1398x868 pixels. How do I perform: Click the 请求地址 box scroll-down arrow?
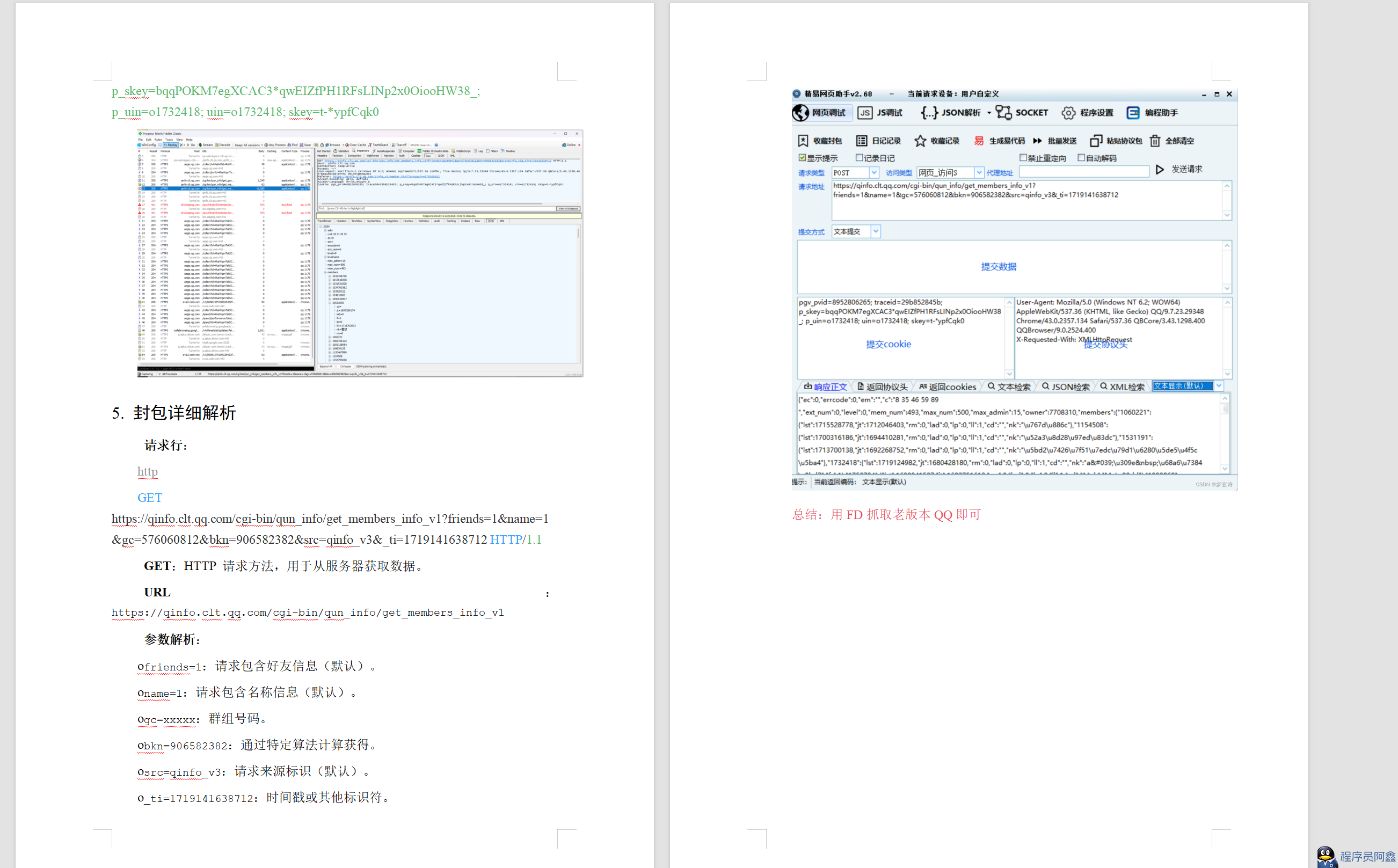coord(1227,215)
